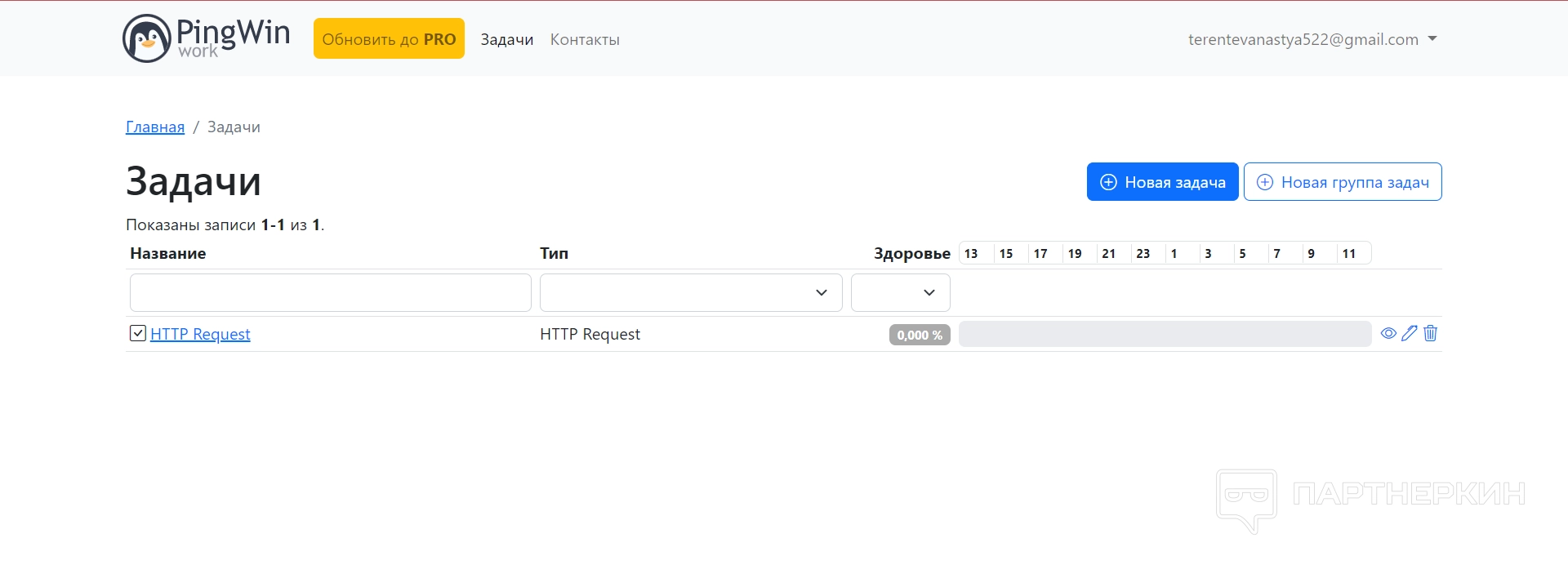
Task: Click hour 13 on the timeline header
Action: [971, 254]
